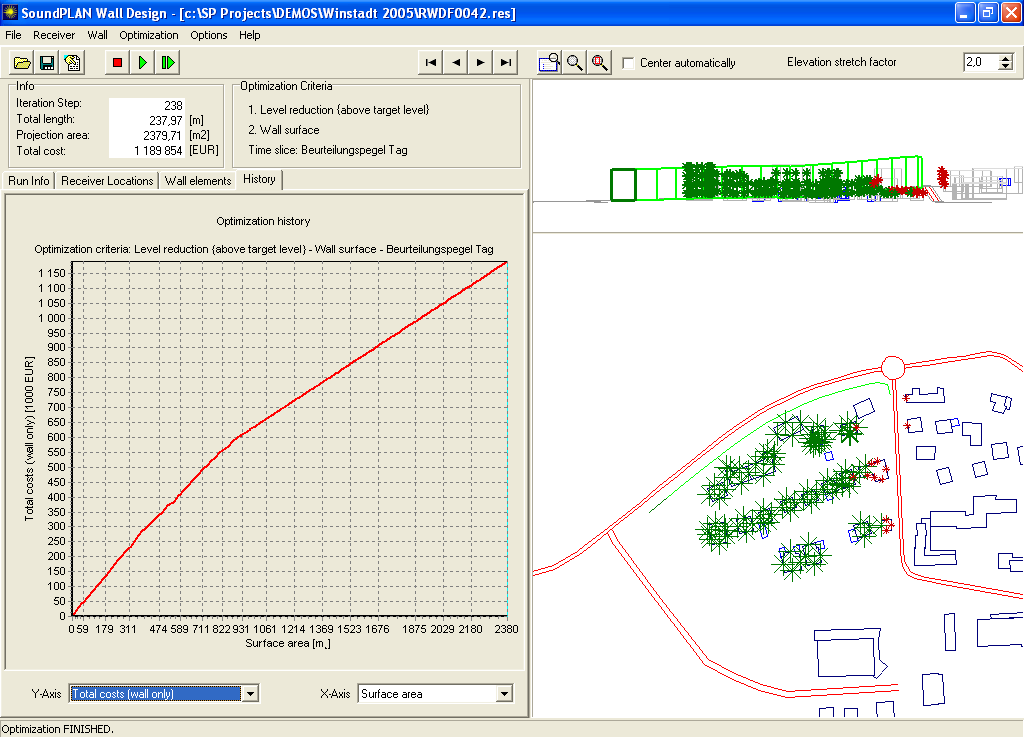Expand the Y-Axis dropdown
This screenshot has height=738, width=1028.
(250, 693)
